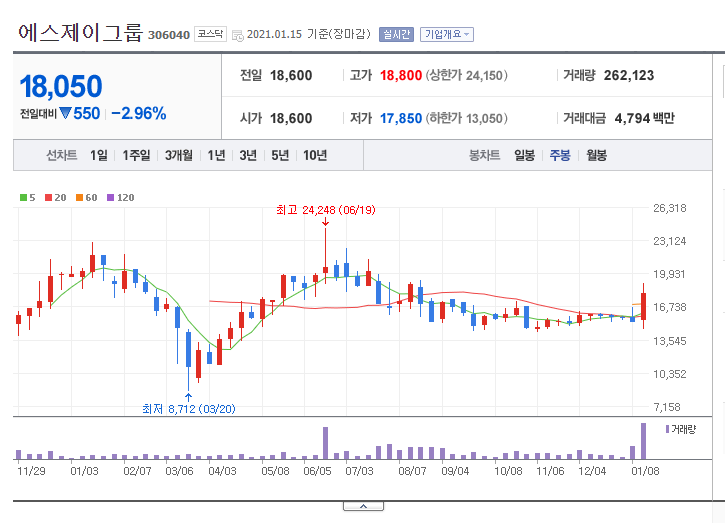Click the 봉차트 label
725x523 pixels.
click(485, 155)
